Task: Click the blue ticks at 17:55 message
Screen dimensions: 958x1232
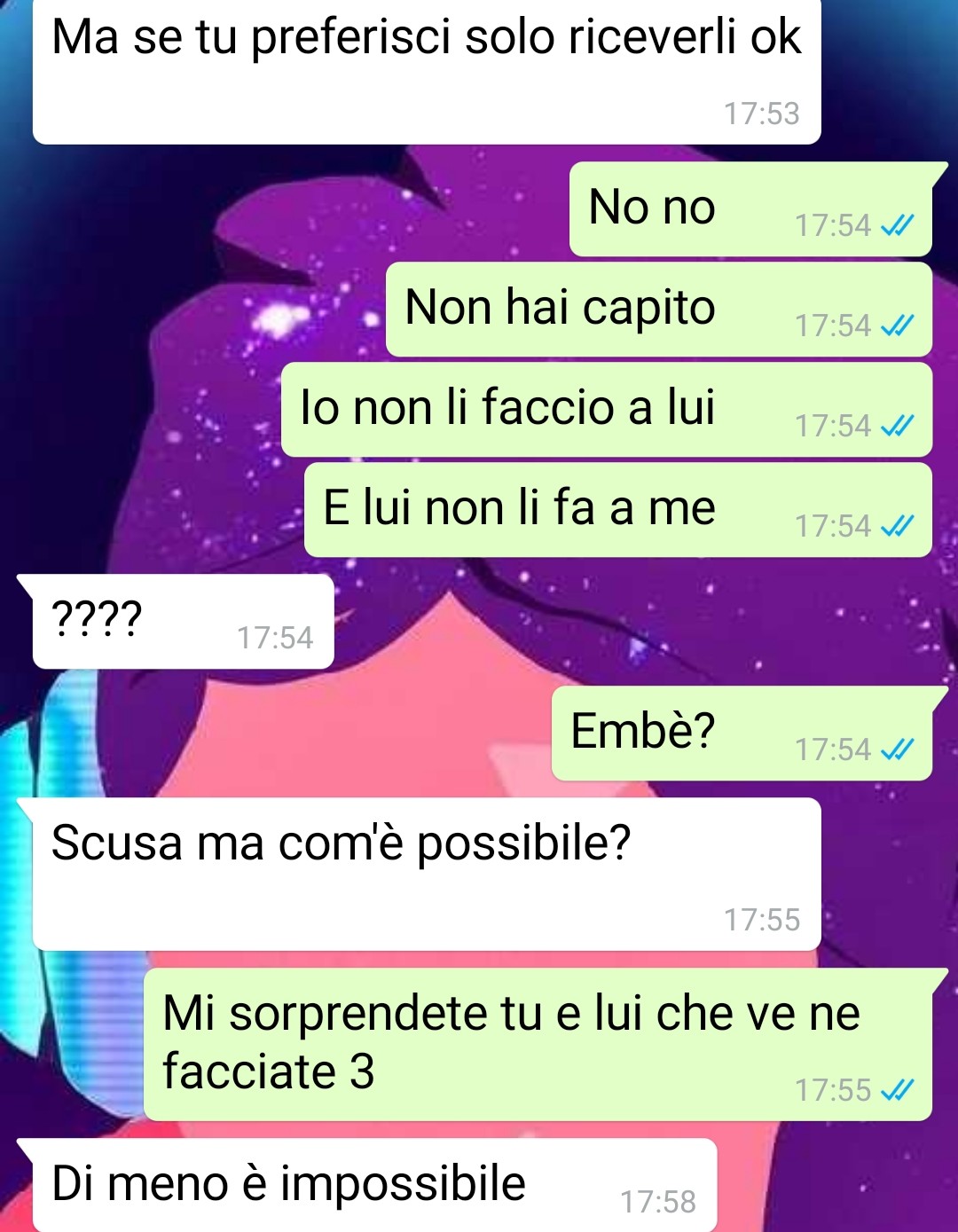Action: [x=897, y=1090]
